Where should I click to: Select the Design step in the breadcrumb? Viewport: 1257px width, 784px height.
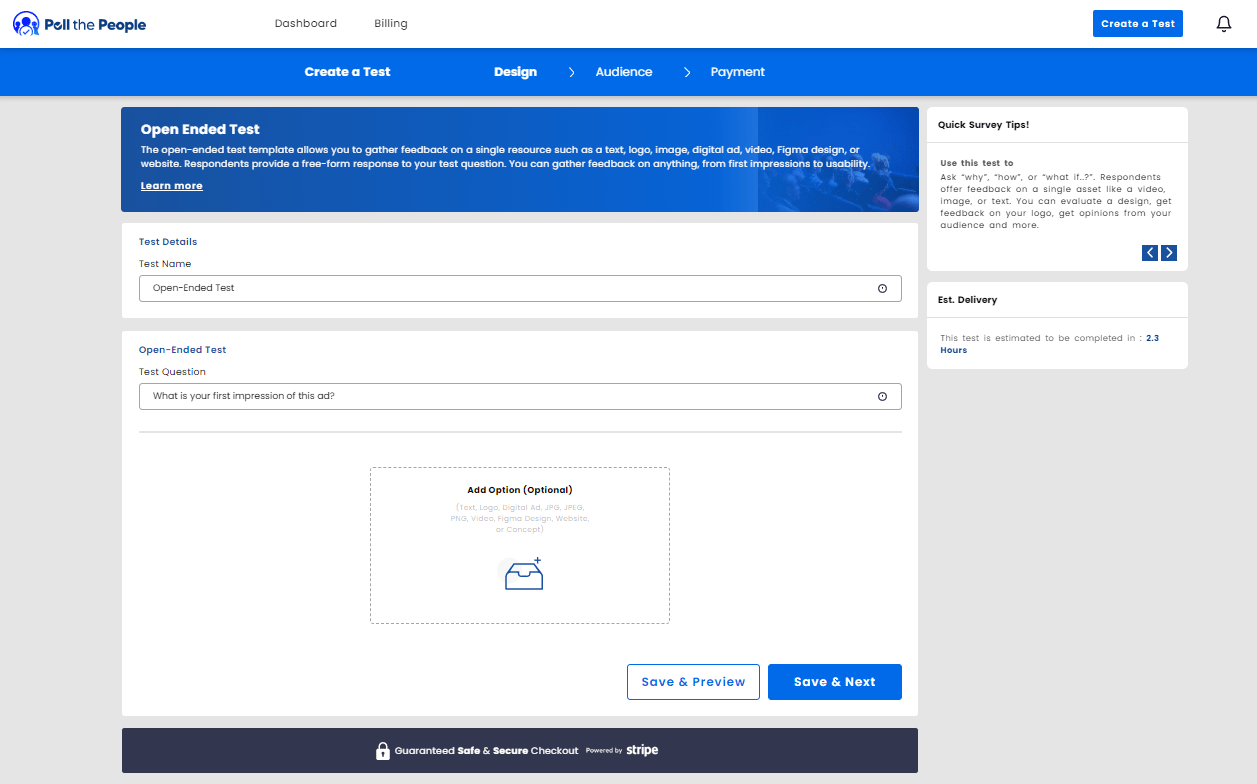coord(515,71)
